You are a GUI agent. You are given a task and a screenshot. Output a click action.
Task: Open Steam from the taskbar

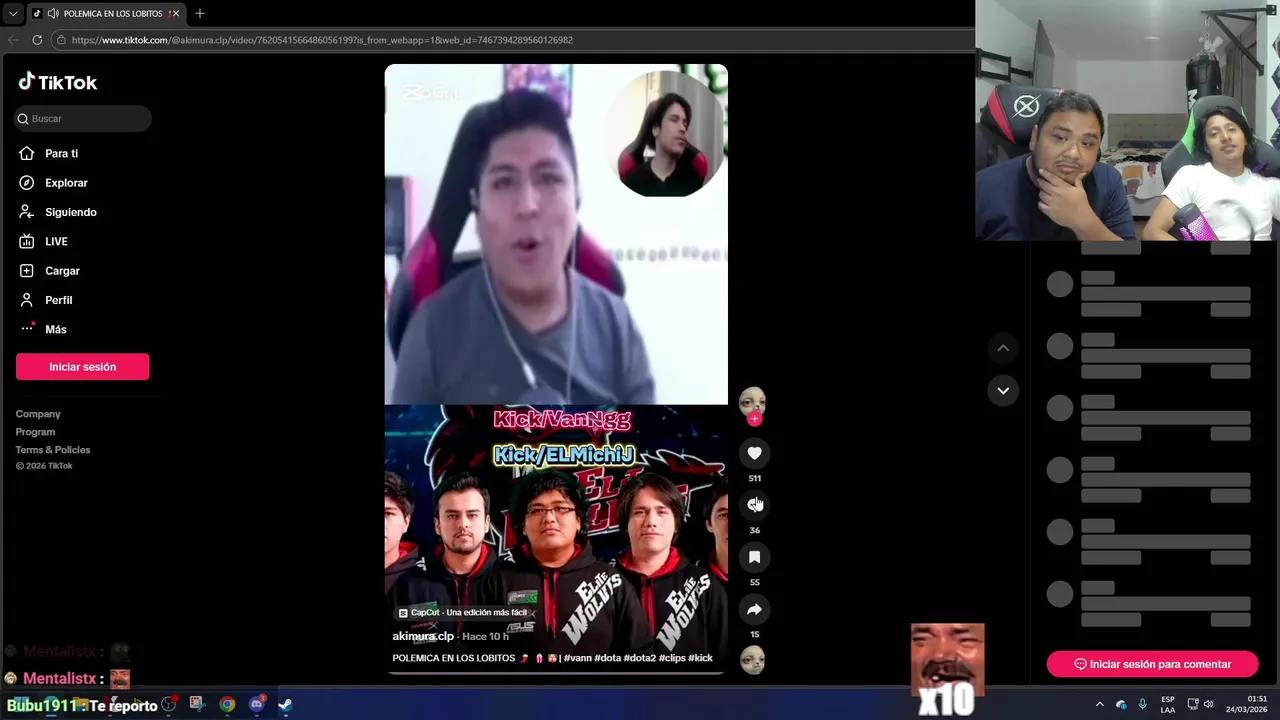285,704
